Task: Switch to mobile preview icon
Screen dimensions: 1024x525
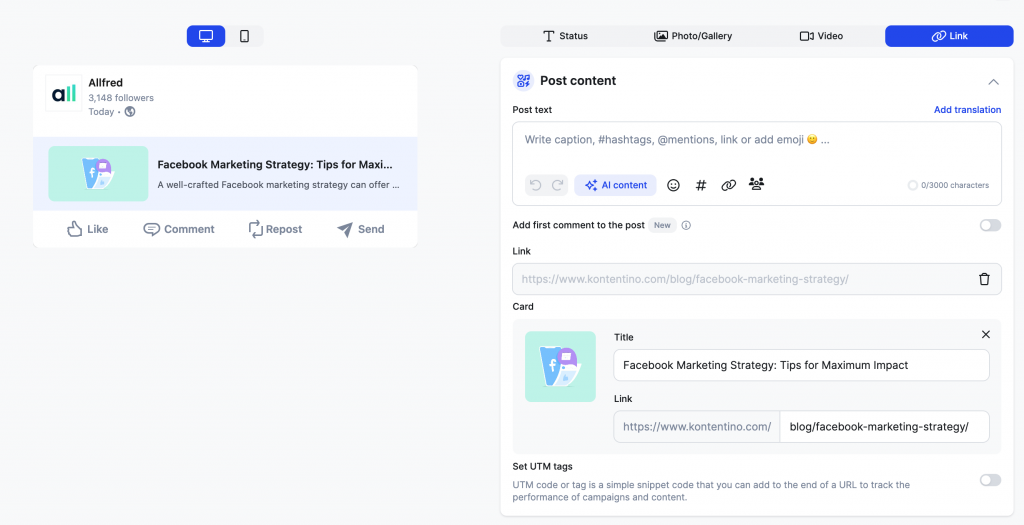Action: (245, 36)
